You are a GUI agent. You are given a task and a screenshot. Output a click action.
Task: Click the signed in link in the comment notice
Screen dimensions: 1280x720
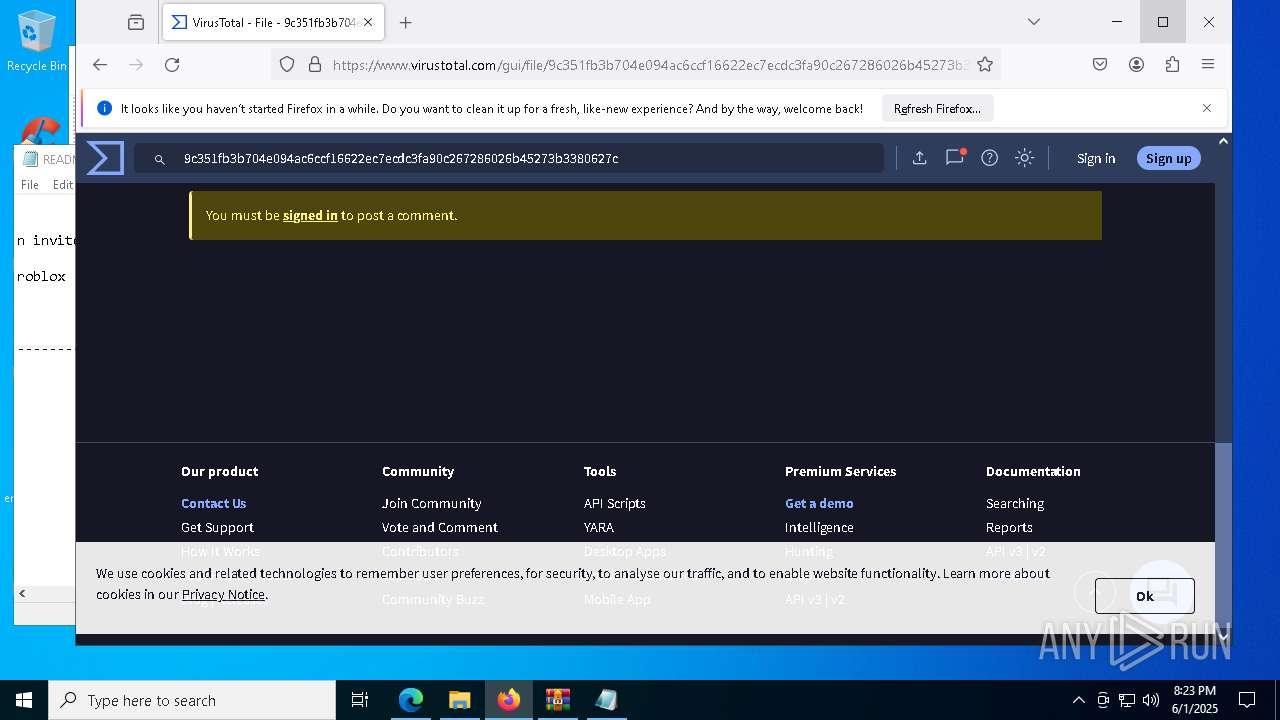[x=310, y=215]
